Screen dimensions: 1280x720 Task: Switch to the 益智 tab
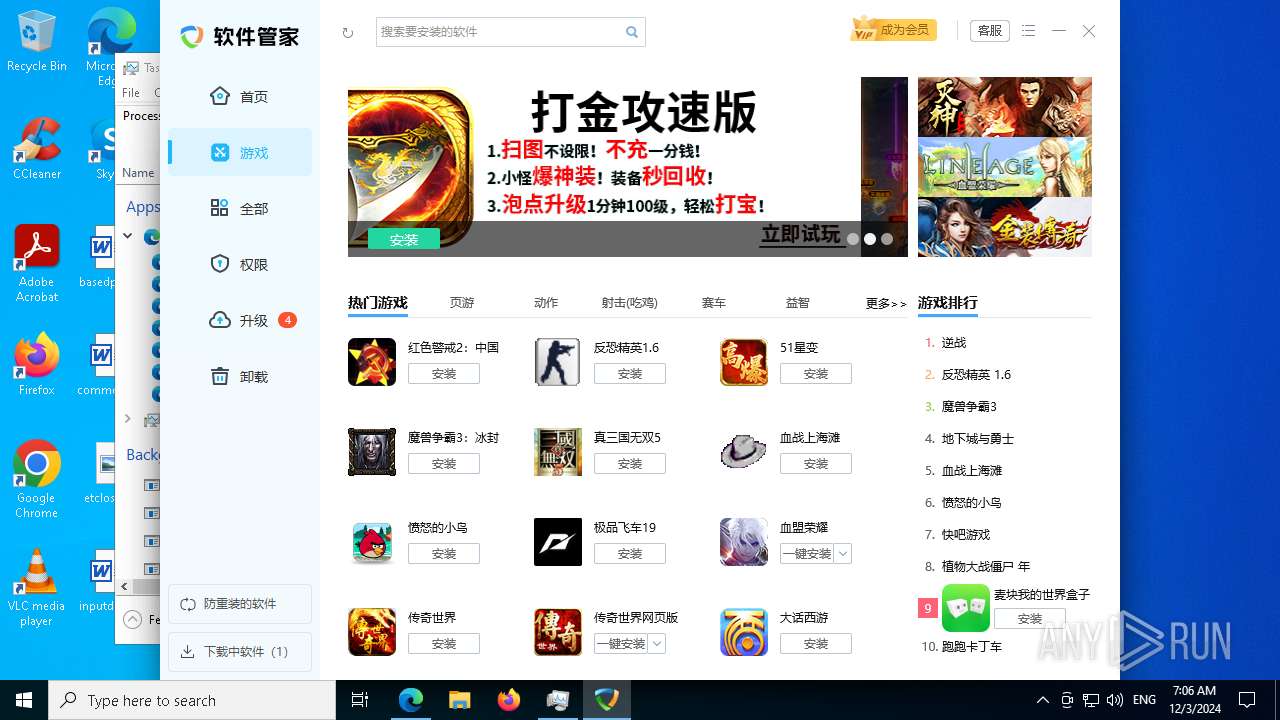[798, 303]
